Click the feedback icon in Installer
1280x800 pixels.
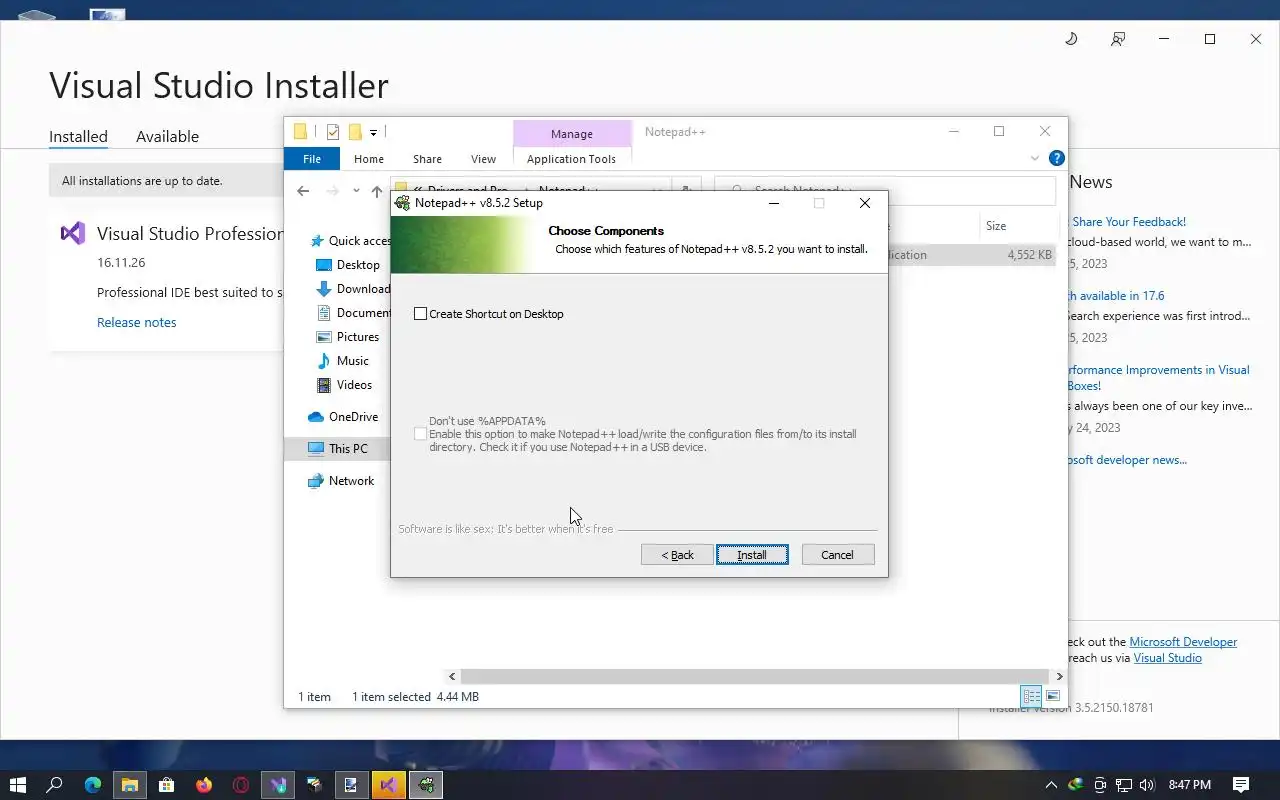pyautogui.click(x=1118, y=39)
